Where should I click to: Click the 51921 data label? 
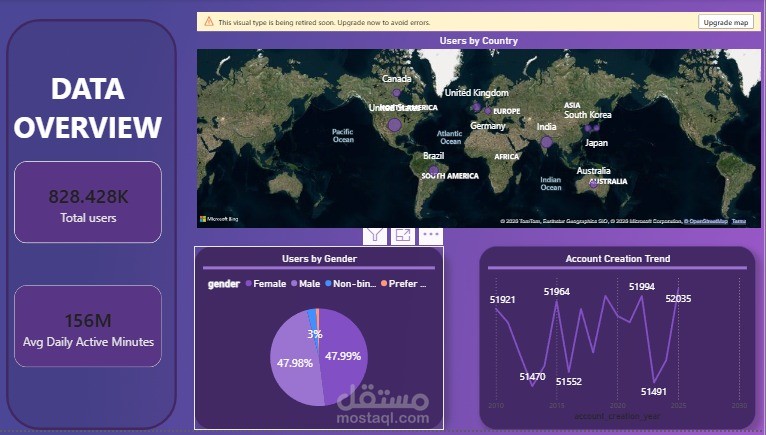click(502, 300)
